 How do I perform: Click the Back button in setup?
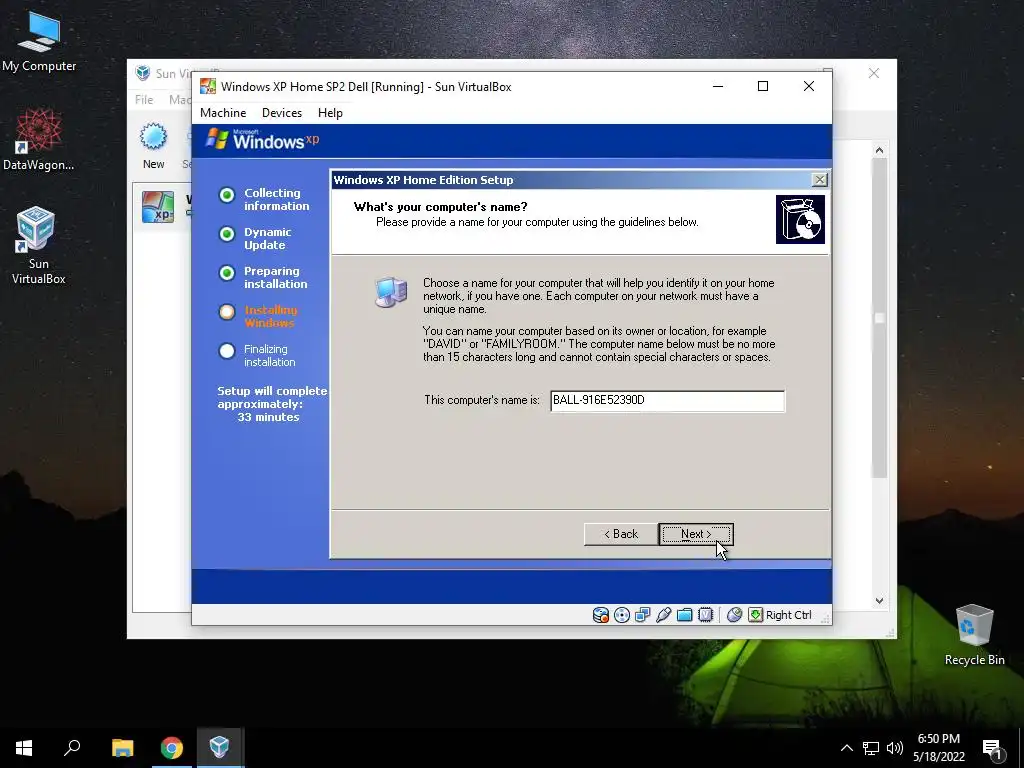(x=620, y=534)
